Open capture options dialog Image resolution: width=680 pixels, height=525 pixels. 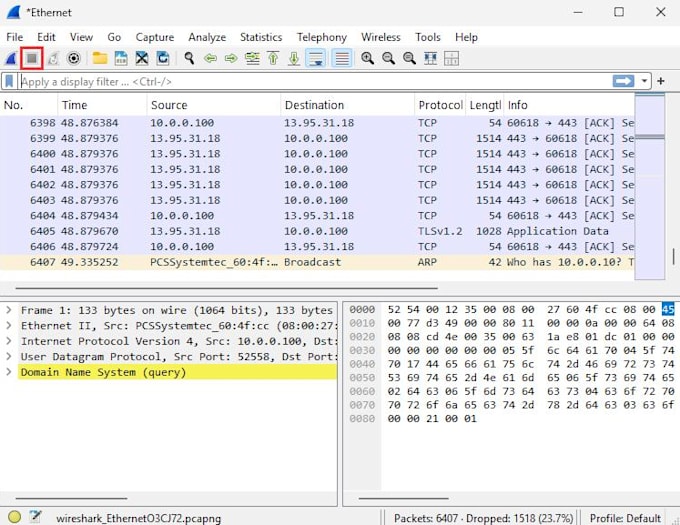pos(74,58)
